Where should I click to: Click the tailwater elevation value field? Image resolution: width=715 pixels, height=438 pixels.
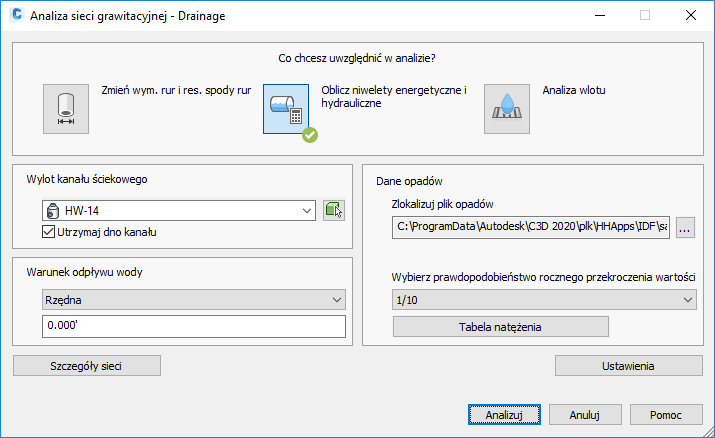coord(193,326)
